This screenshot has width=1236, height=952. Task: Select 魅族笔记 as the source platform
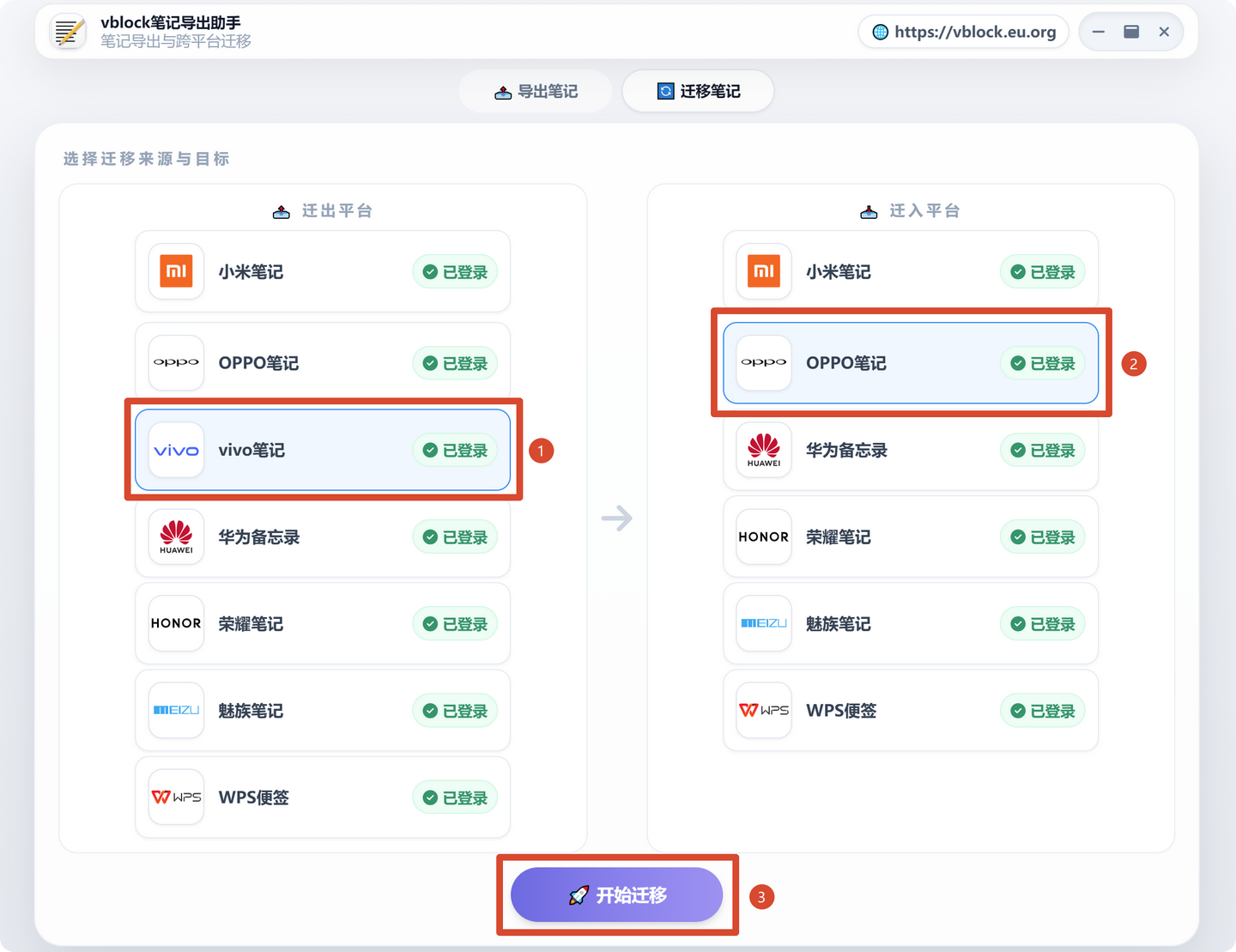point(323,710)
